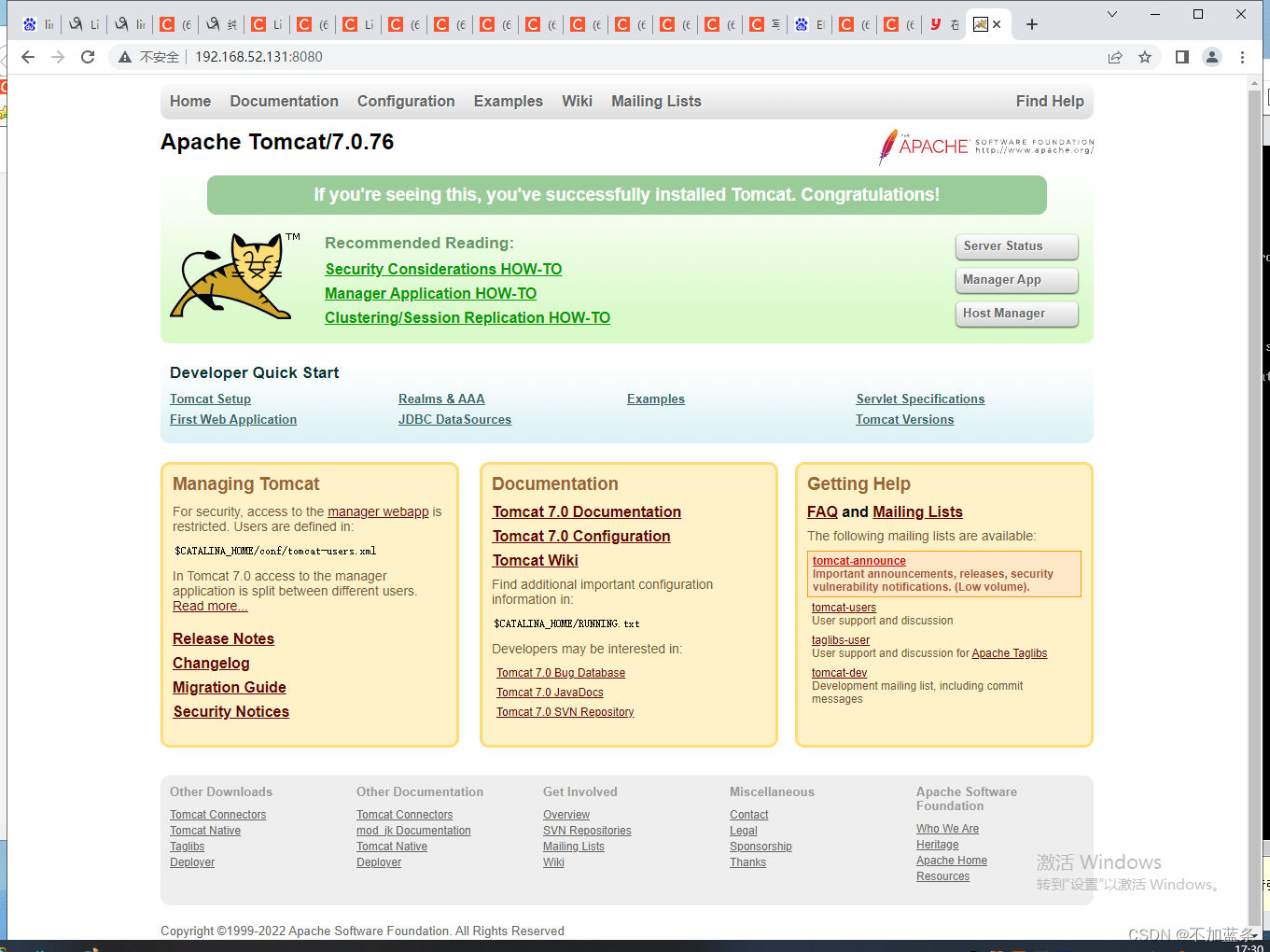Open footer SVN Repositories link

pyautogui.click(x=587, y=831)
